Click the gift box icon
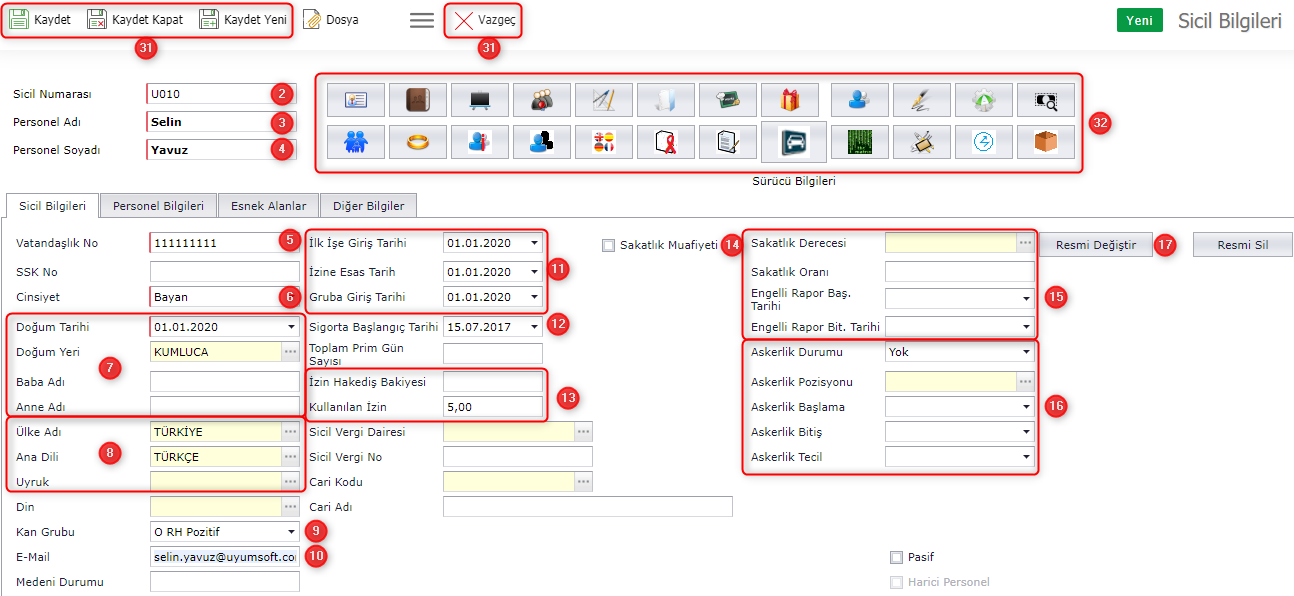1294x596 pixels. (x=789, y=100)
